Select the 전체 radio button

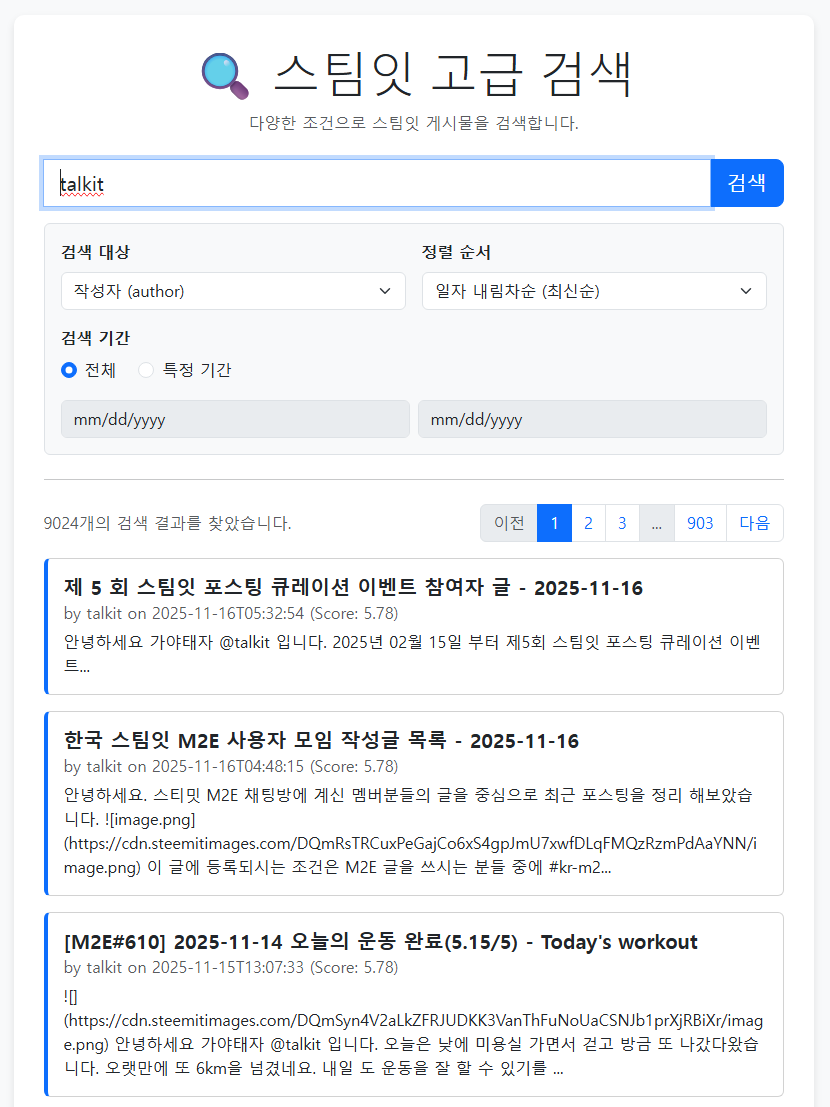68,370
